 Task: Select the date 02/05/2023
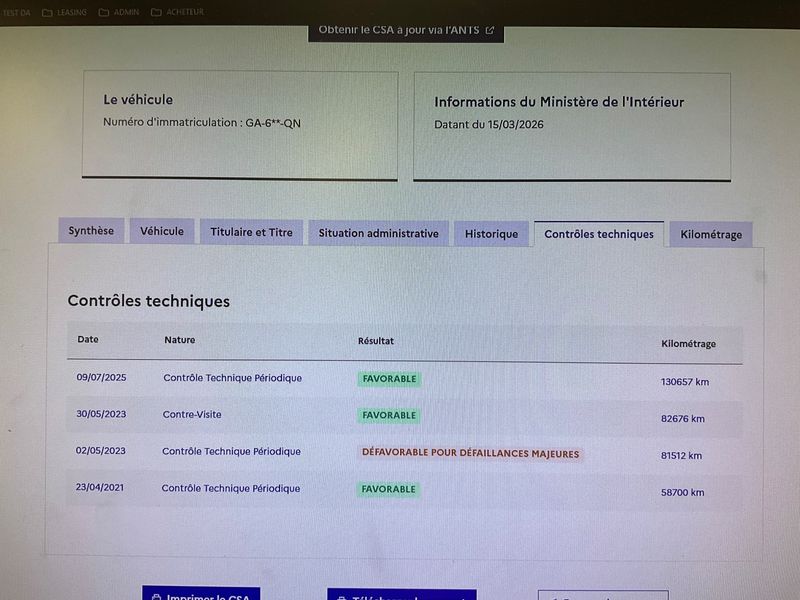[101, 451]
